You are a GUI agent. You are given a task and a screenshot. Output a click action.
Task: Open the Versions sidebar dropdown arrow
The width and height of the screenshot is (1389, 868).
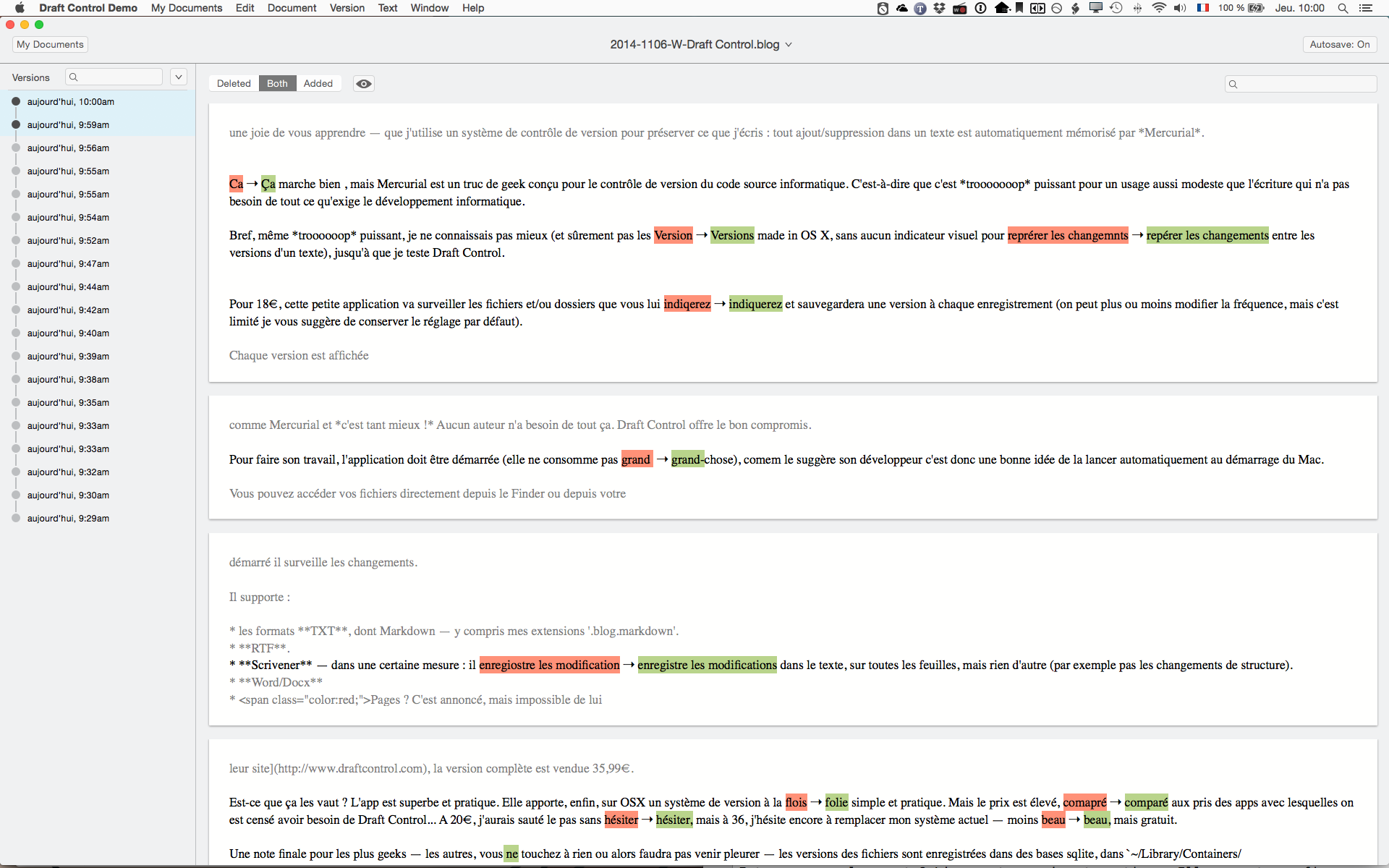pos(178,77)
